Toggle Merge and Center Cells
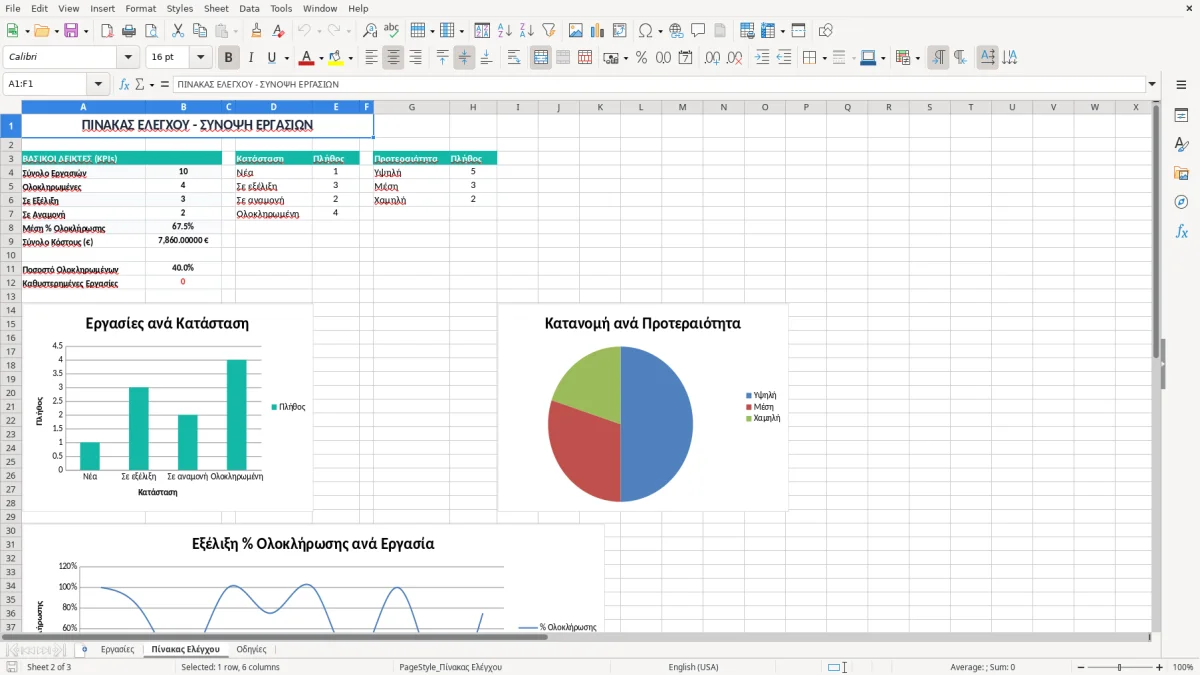Screen dimensions: 1200x675 point(541,58)
